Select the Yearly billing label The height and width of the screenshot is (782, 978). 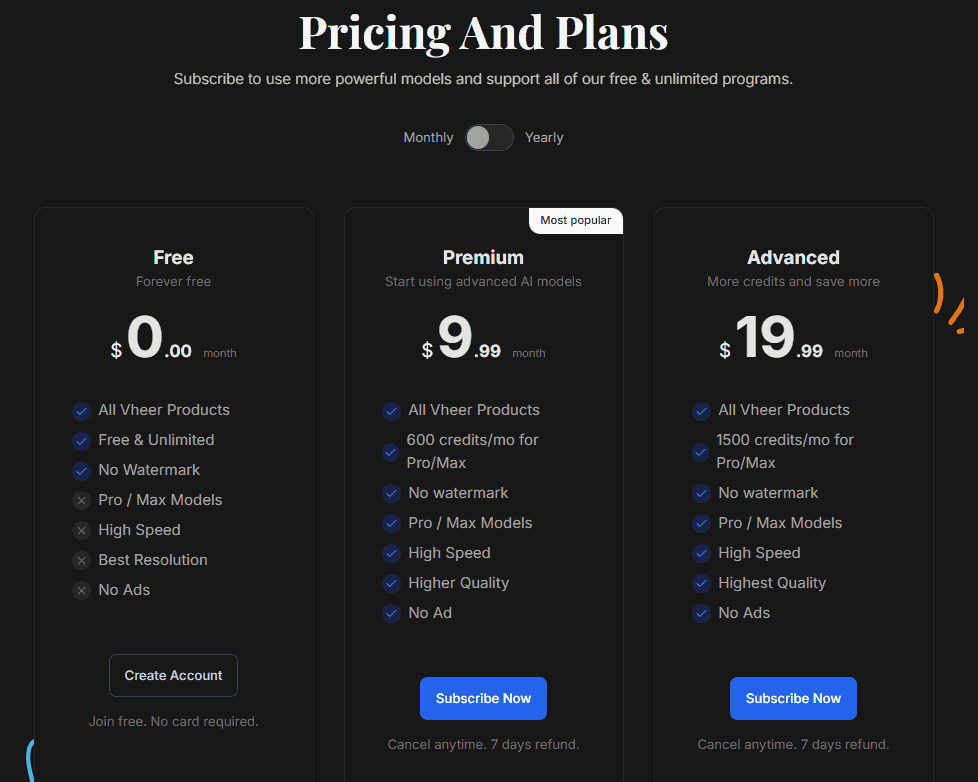544,137
